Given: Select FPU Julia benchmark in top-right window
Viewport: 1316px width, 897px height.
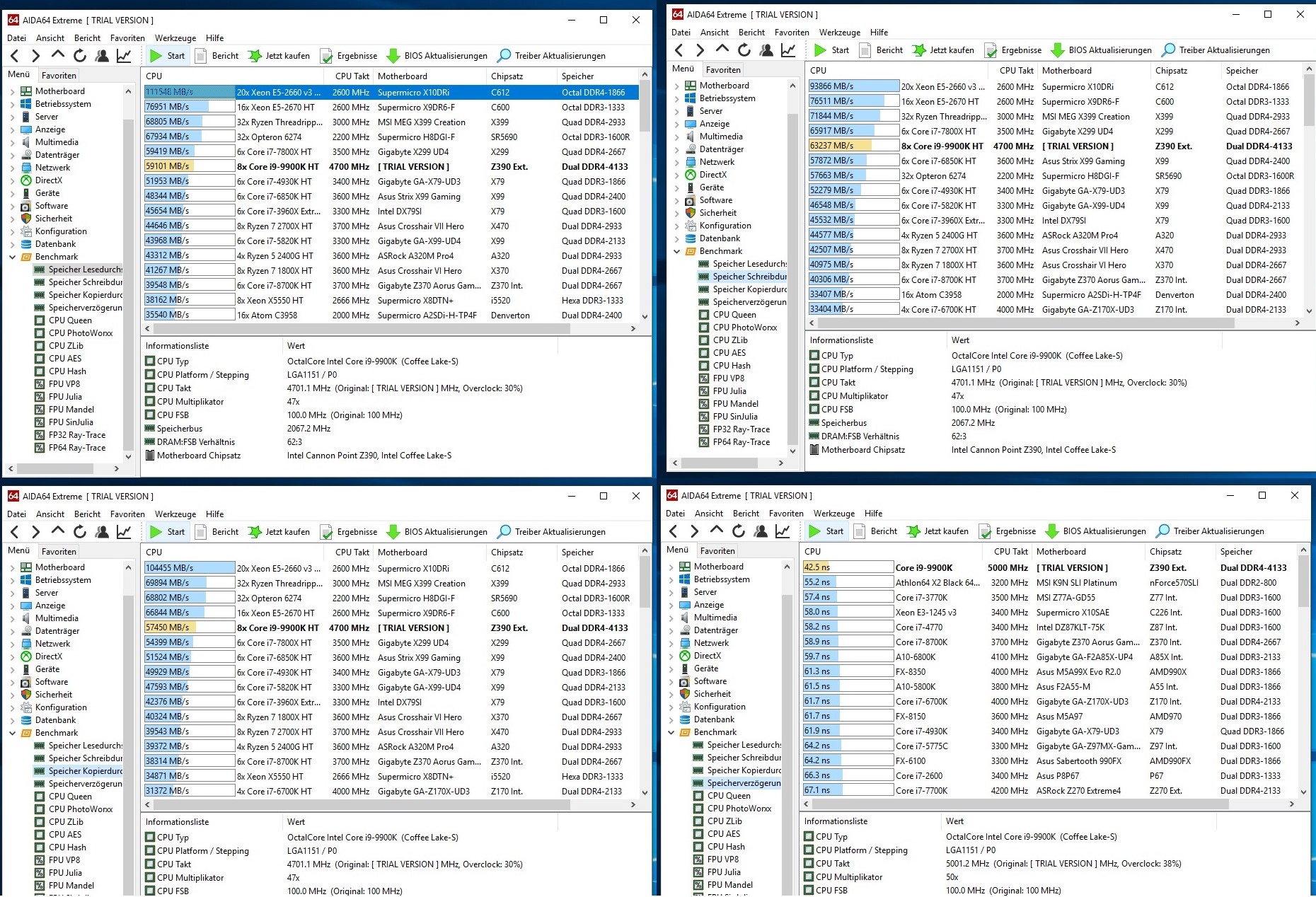Looking at the screenshot, I should pyautogui.click(x=729, y=391).
